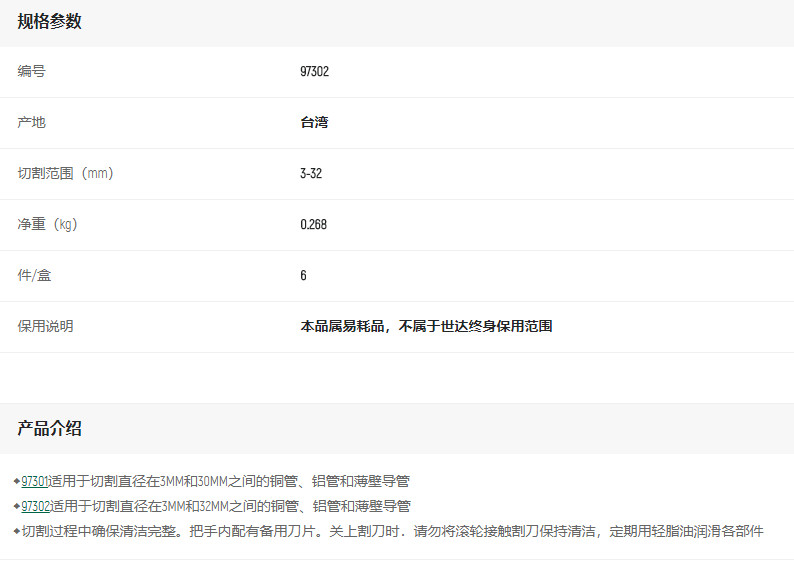Select the 规格参数 section heading
This screenshot has height=570, width=794.
click(x=49, y=22)
